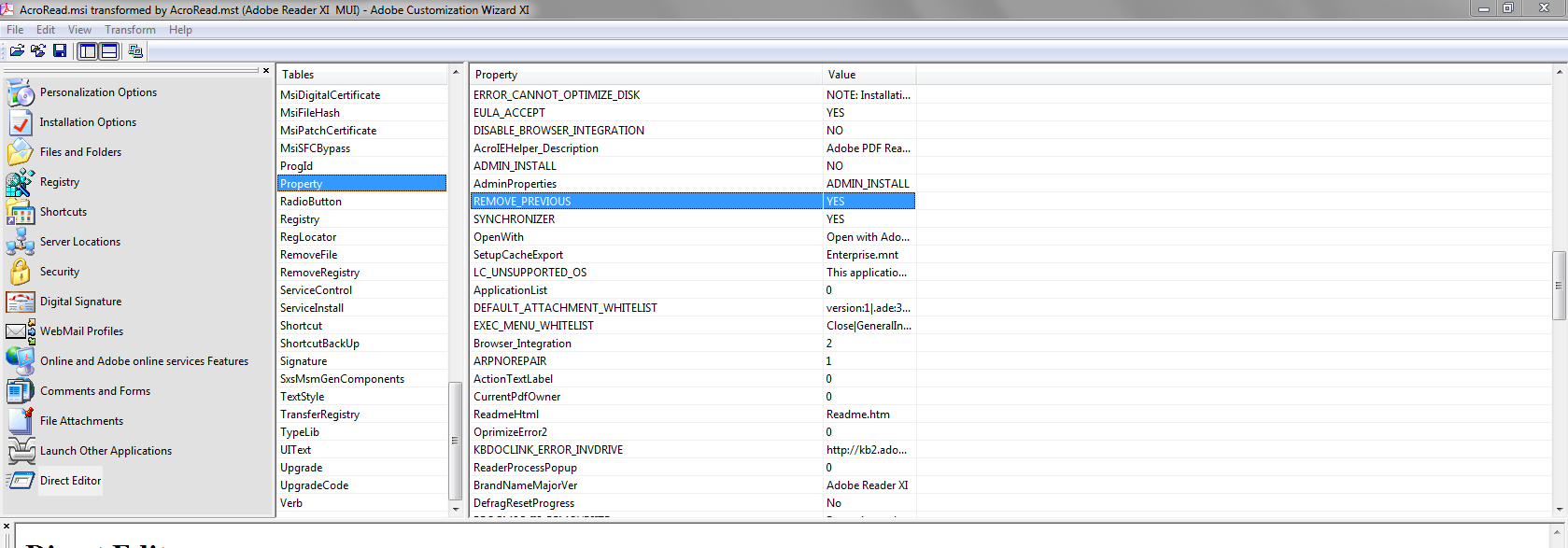The width and height of the screenshot is (1568, 548).
Task: Select the SYNCHRONIZER property row
Action: pyautogui.click(x=693, y=219)
